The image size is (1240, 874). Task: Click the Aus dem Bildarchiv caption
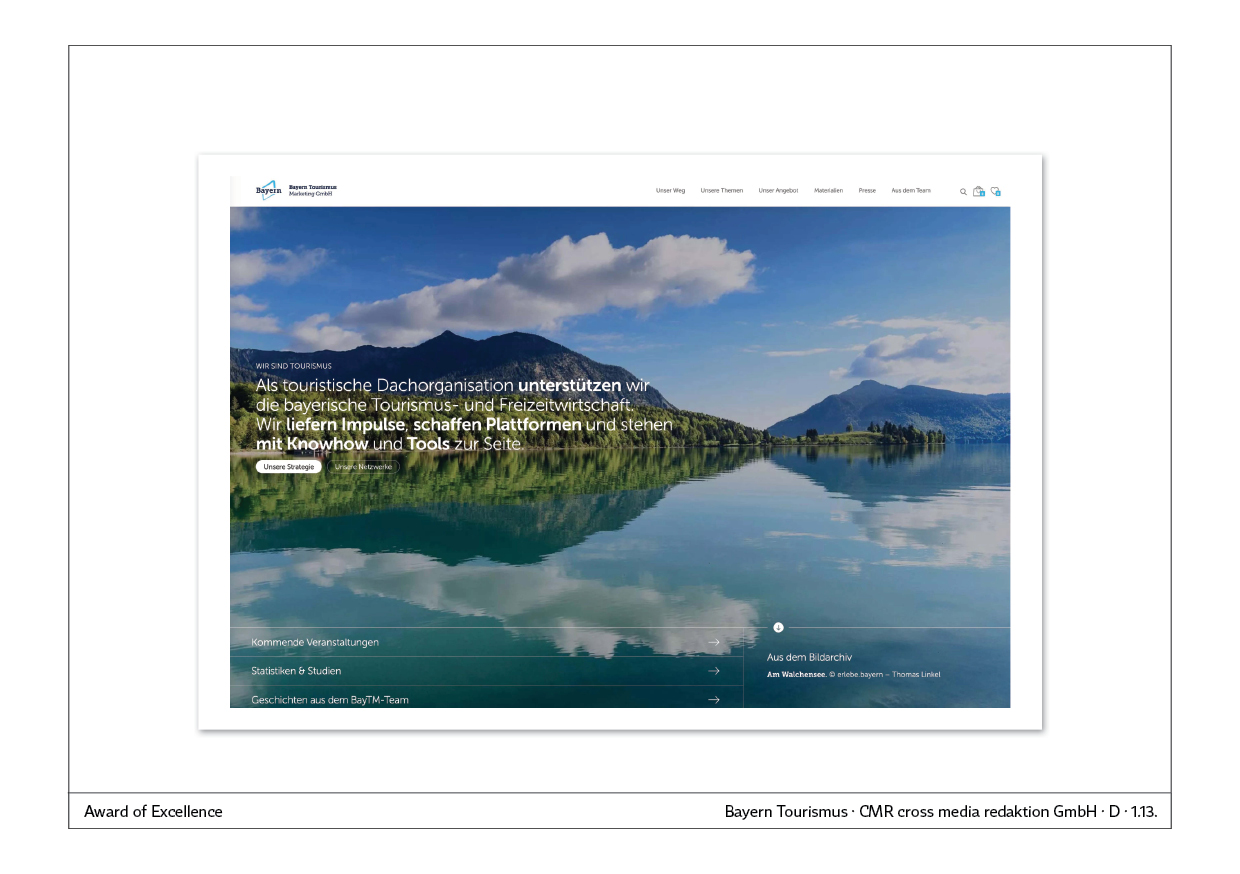click(x=809, y=657)
